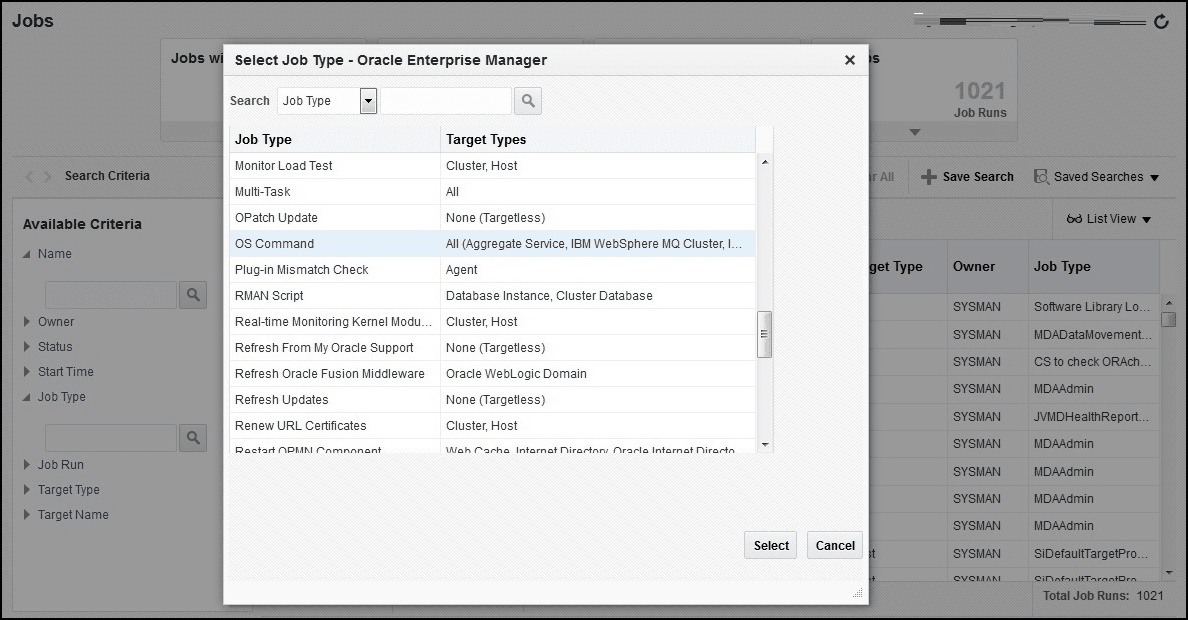Refresh the Jobs page
The height and width of the screenshot is (620, 1188).
tap(1161, 21)
